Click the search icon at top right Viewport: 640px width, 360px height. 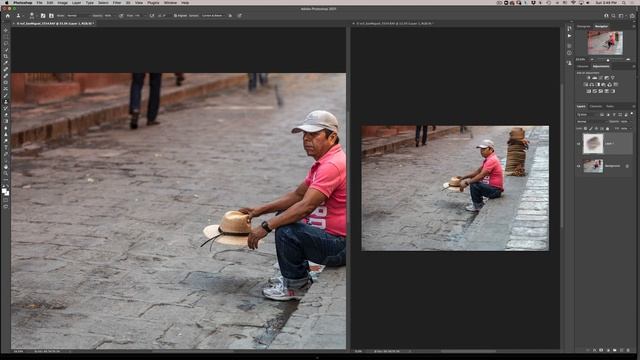pos(613,16)
